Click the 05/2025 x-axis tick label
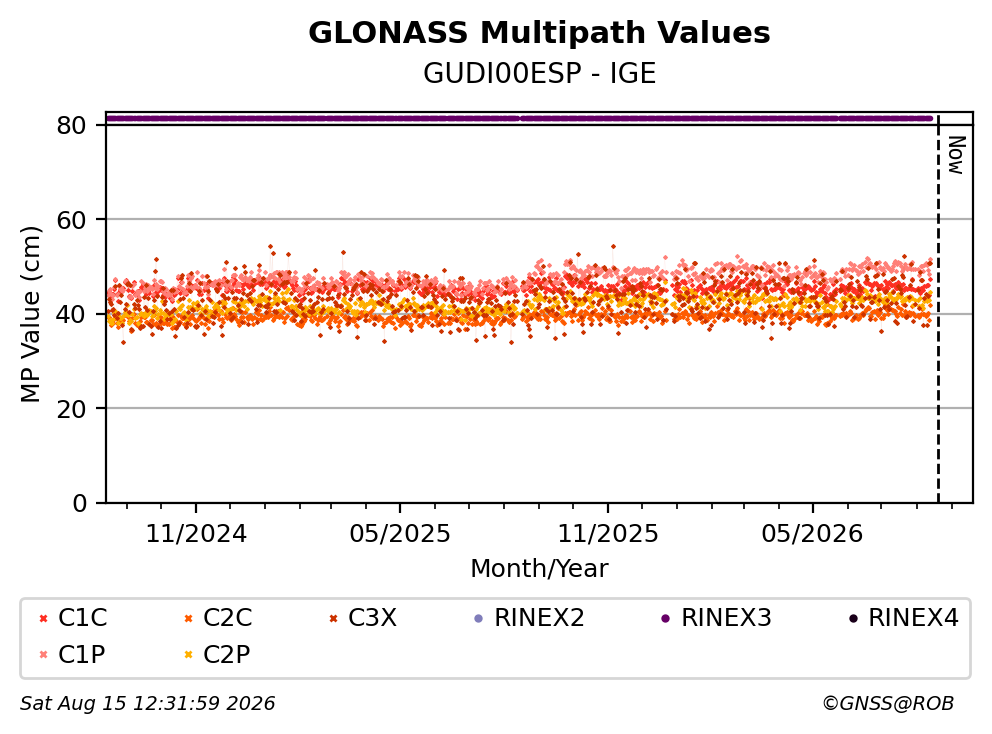Viewport: 992px width, 734px height. click(x=400, y=534)
